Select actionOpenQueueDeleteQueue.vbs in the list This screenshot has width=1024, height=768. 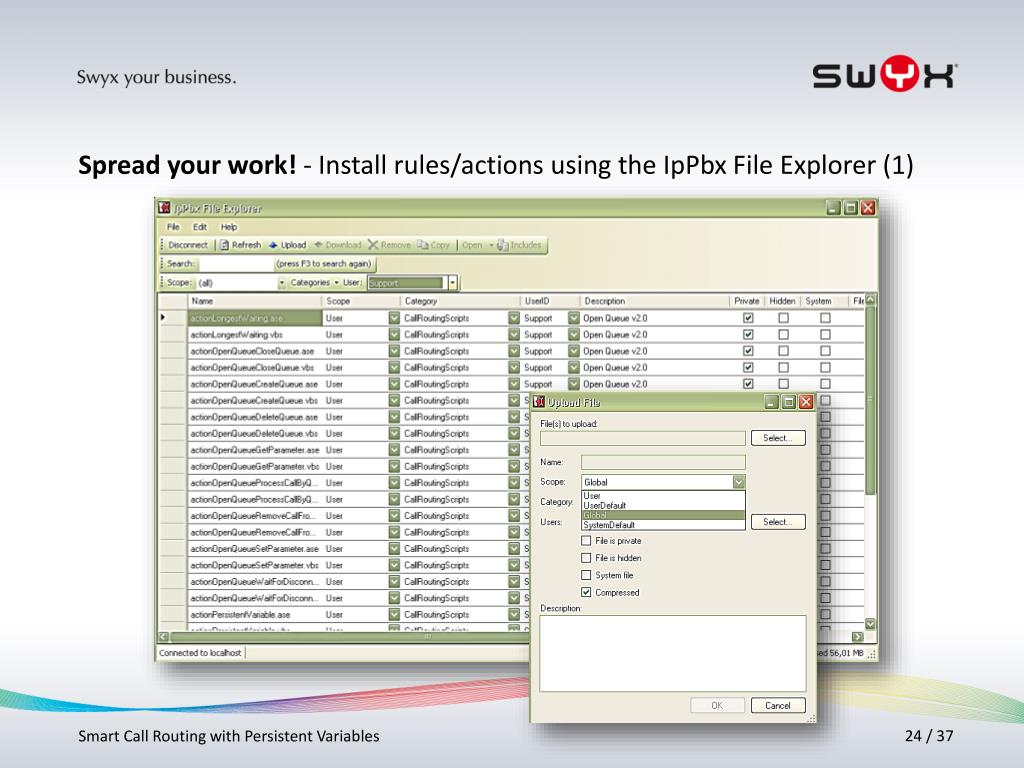[x=255, y=434]
